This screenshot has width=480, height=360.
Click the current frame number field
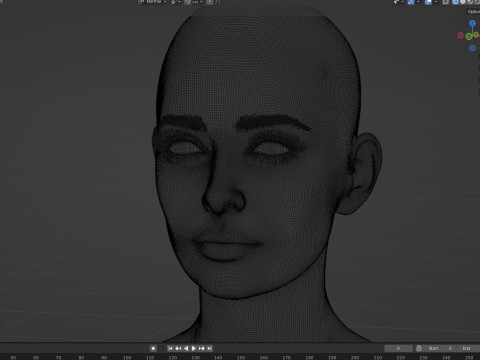pyautogui.click(x=398, y=348)
